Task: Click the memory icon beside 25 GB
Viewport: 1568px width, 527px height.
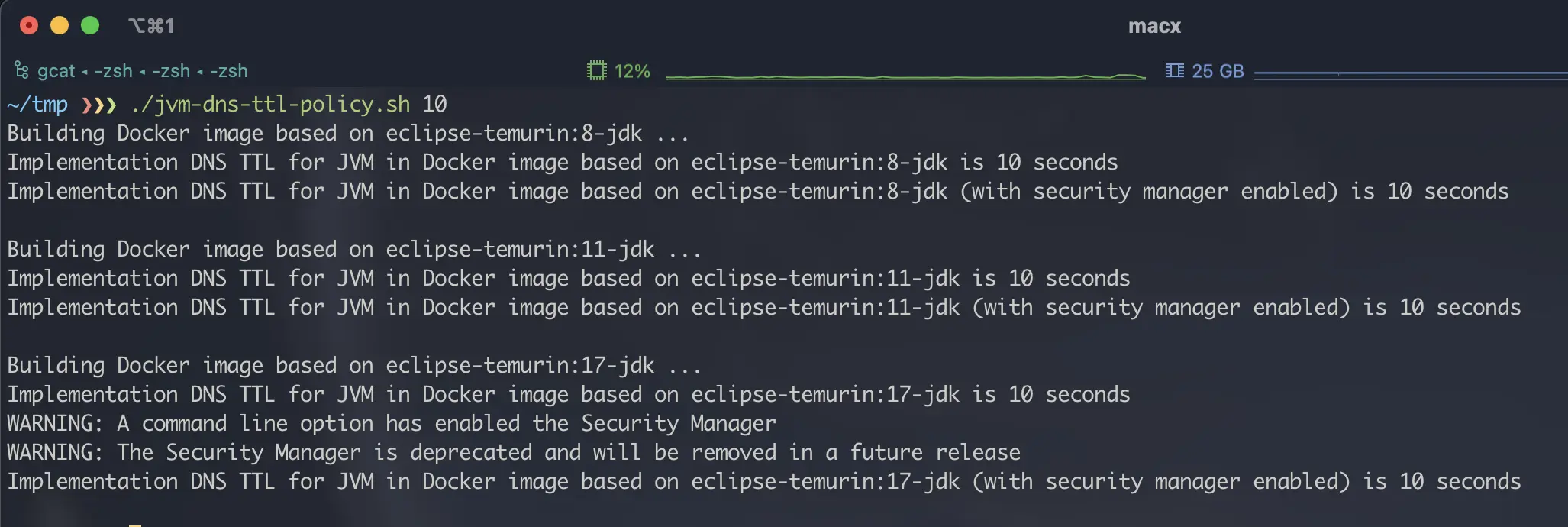Action: pyautogui.click(x=1174, y=71)
